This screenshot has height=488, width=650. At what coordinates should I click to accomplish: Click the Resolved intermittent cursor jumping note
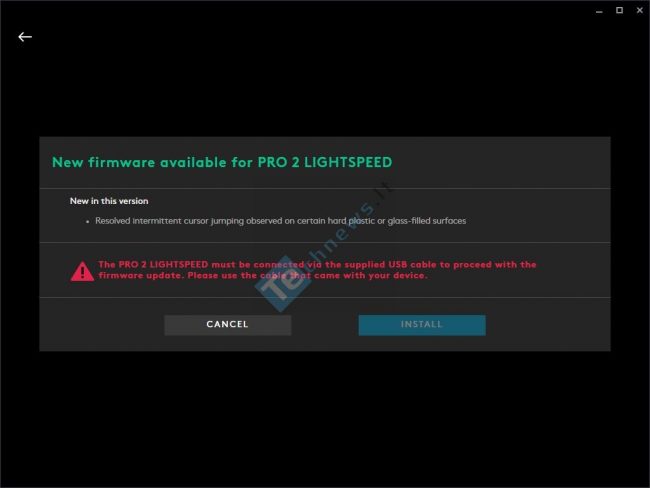point(280,221)
